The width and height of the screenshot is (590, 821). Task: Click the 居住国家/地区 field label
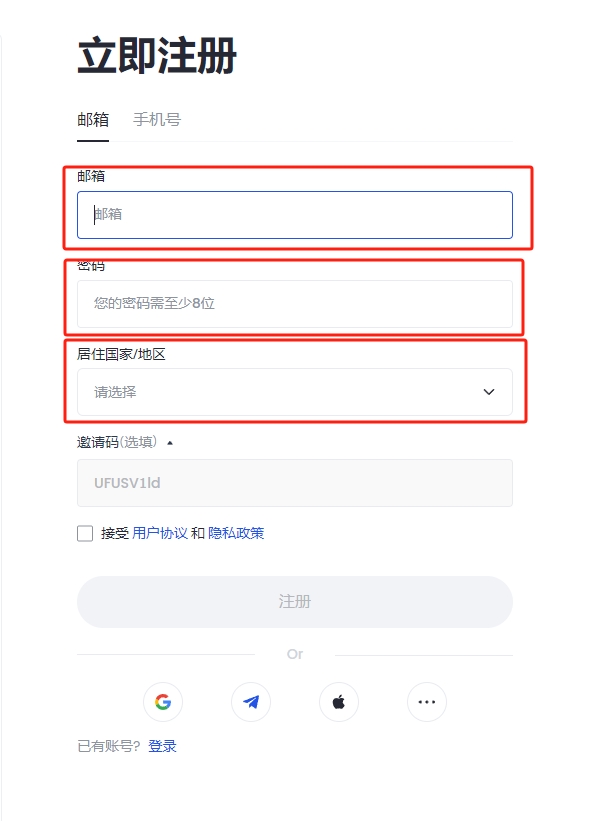121,354
